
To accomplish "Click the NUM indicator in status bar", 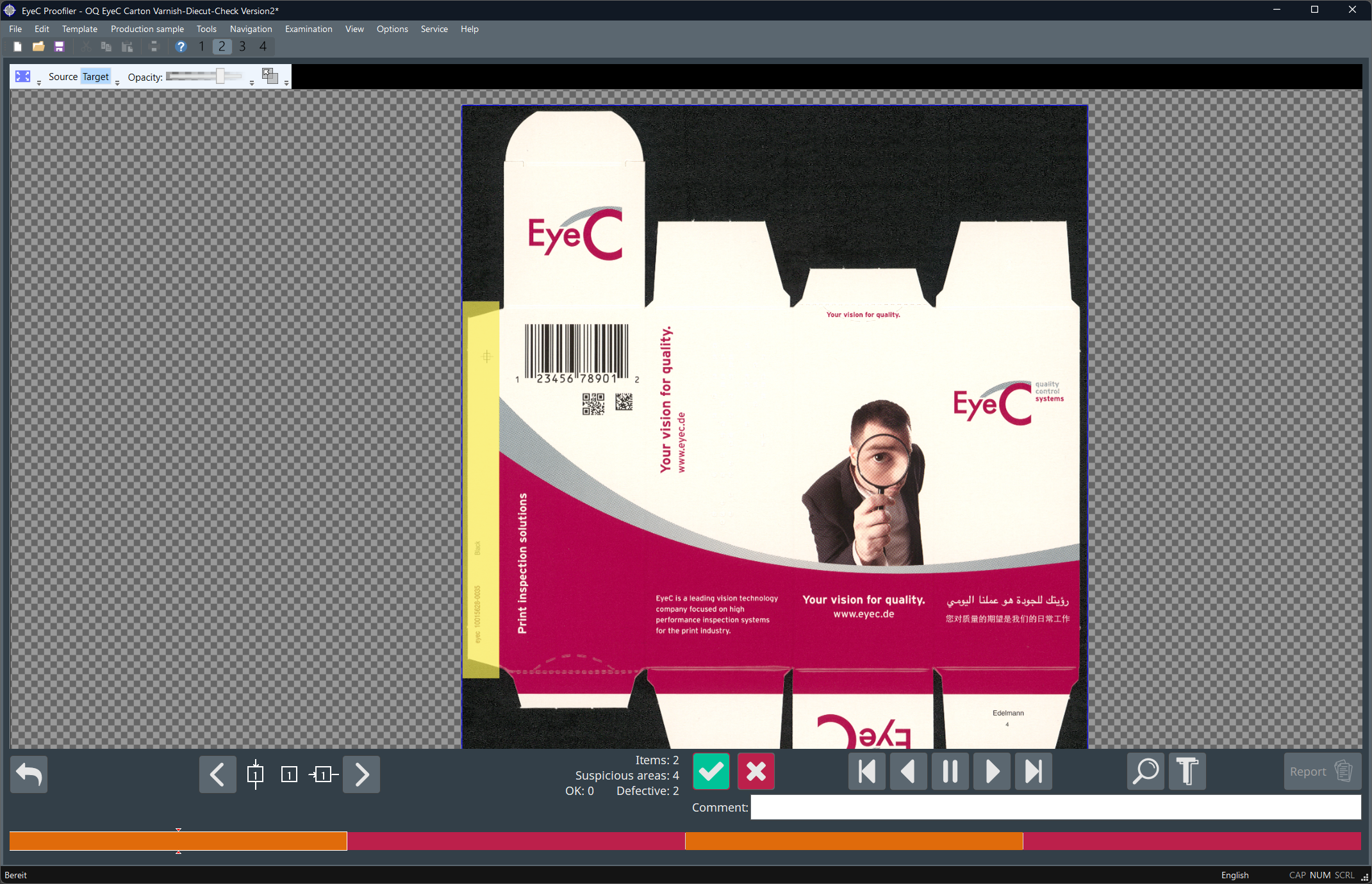I will click(1320, 875).
